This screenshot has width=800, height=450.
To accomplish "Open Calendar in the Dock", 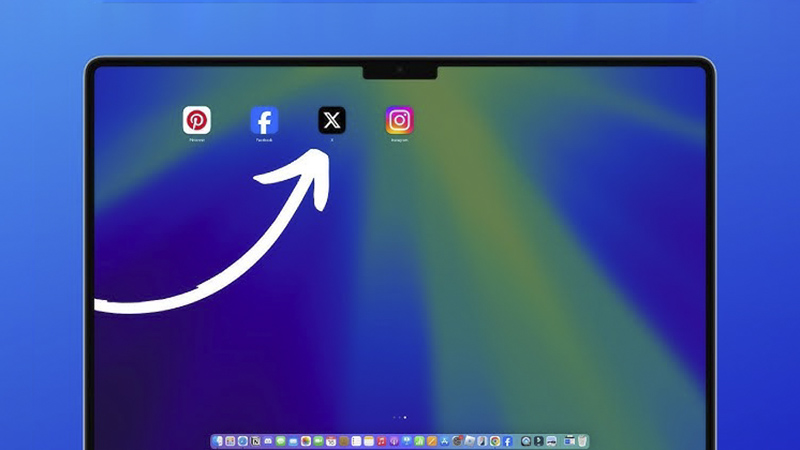I will [x=331, y=441].
